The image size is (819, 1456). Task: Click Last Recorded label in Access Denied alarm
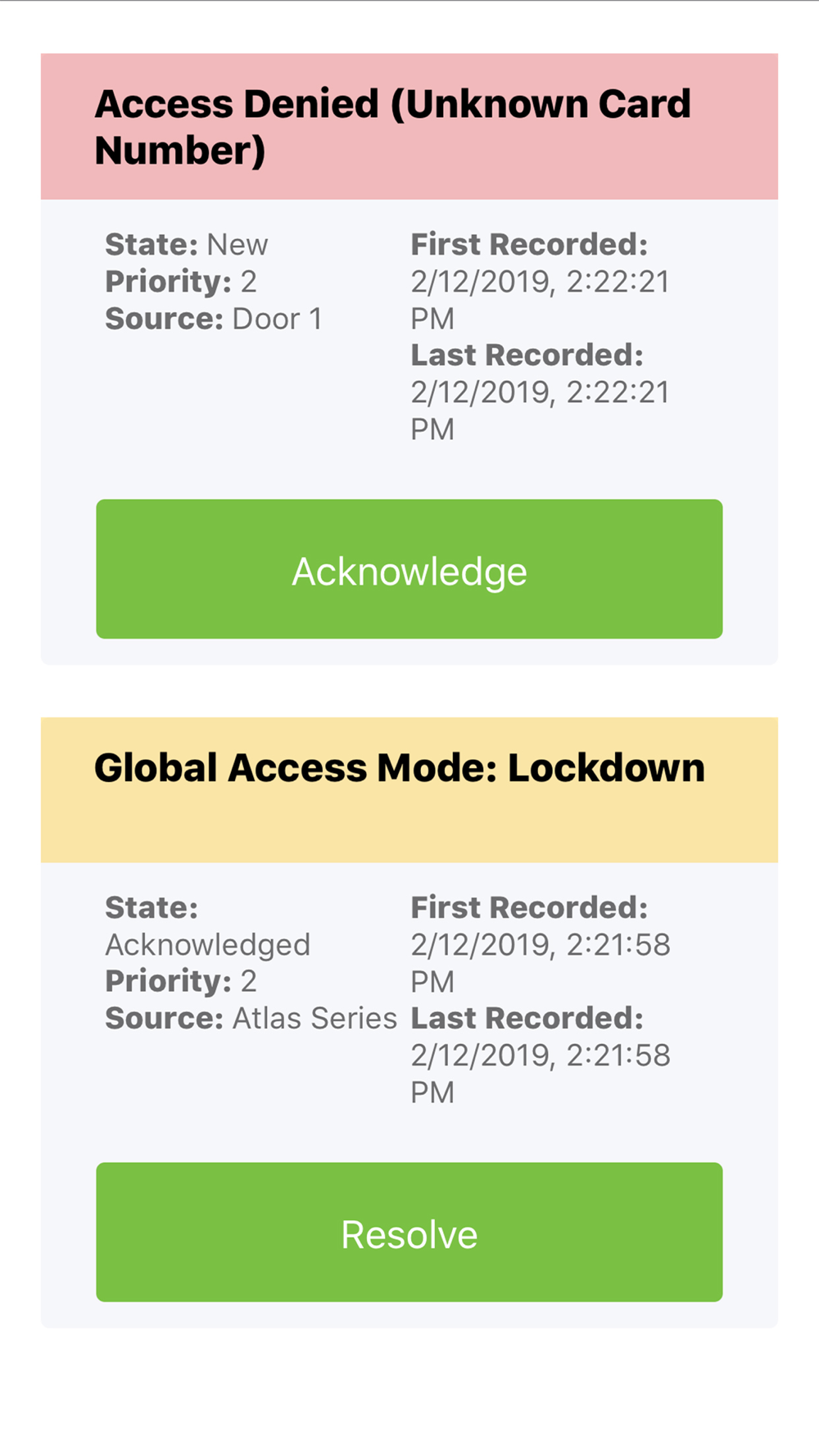[x=527, y=355]
